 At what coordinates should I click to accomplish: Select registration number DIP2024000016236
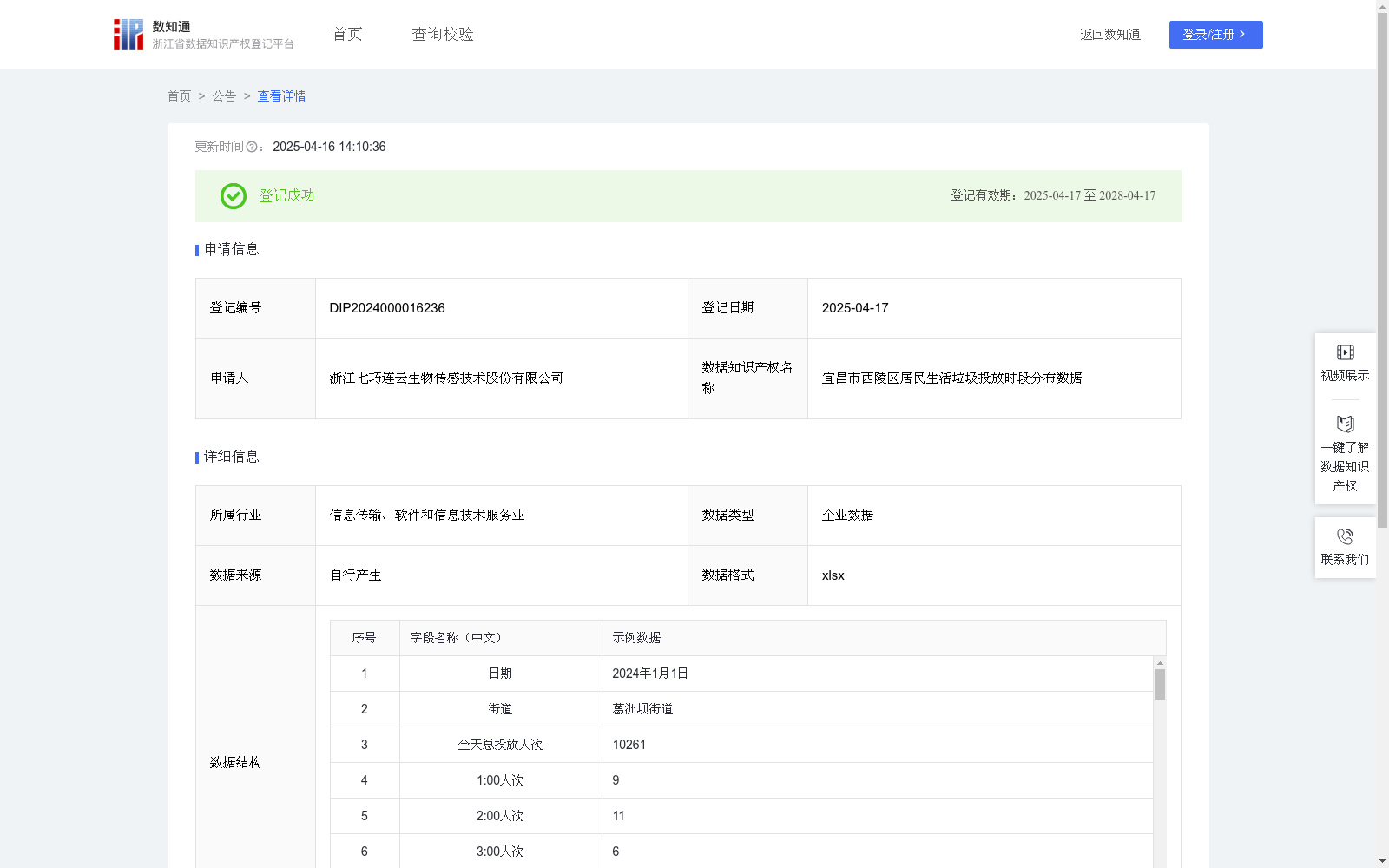click(x=387, y=308)
